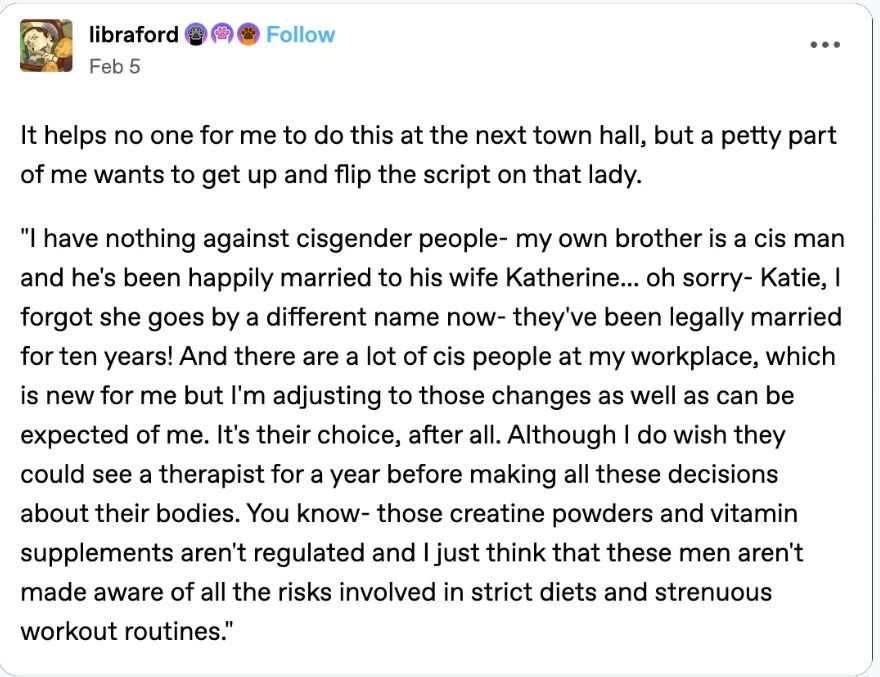
Task: Click the word "Katherine" in the post
Action: pos(562,277)
